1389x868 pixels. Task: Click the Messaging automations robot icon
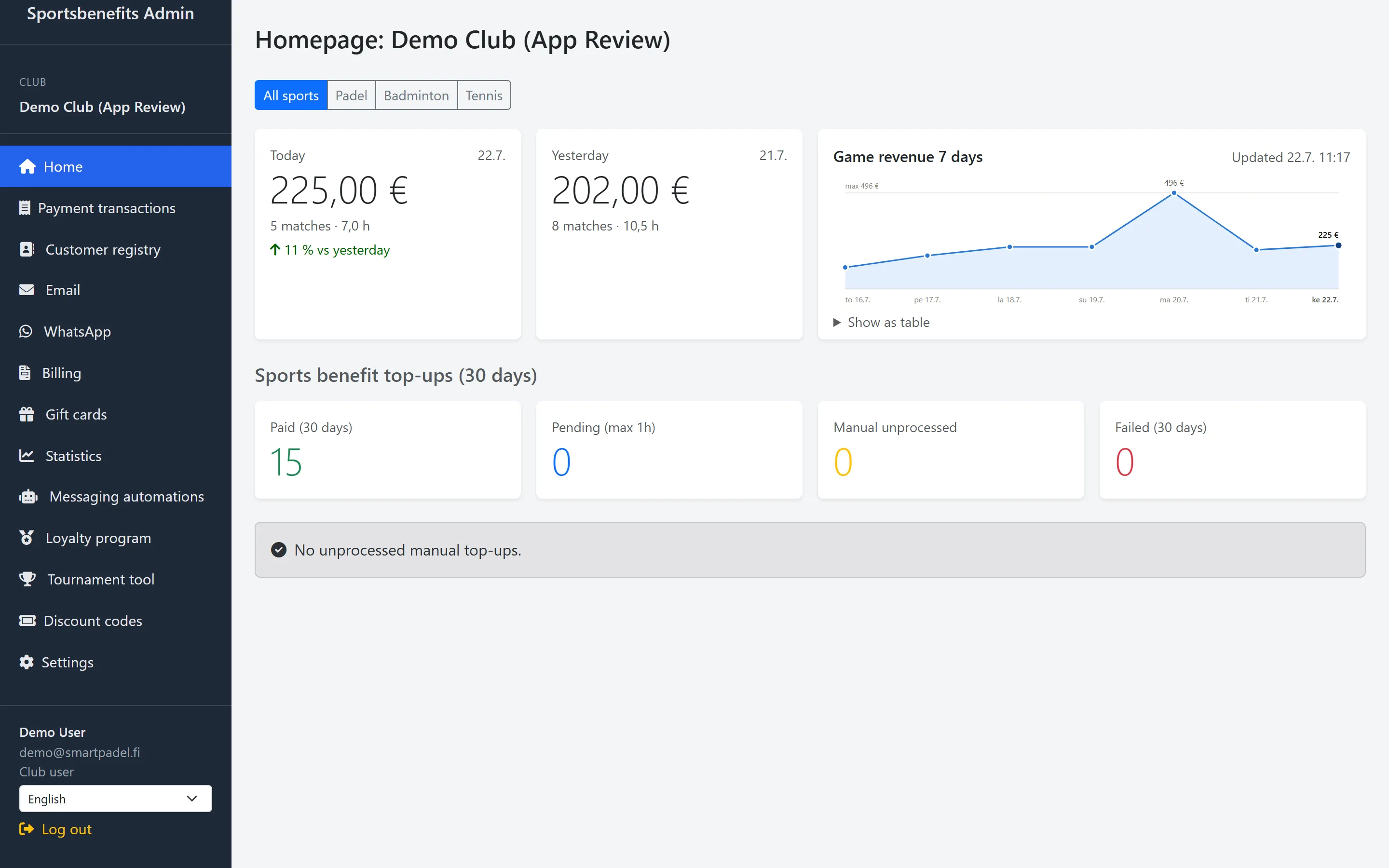(28, 497)
